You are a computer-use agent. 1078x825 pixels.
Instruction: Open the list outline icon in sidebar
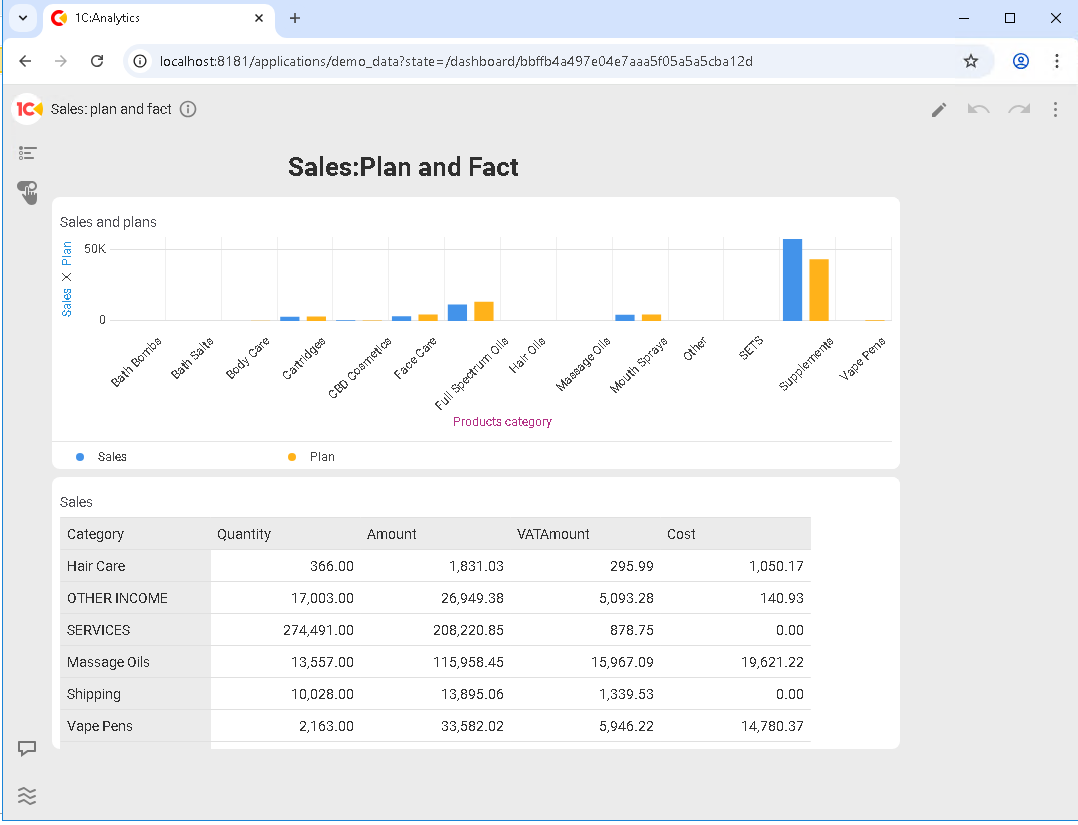point(27,153)
